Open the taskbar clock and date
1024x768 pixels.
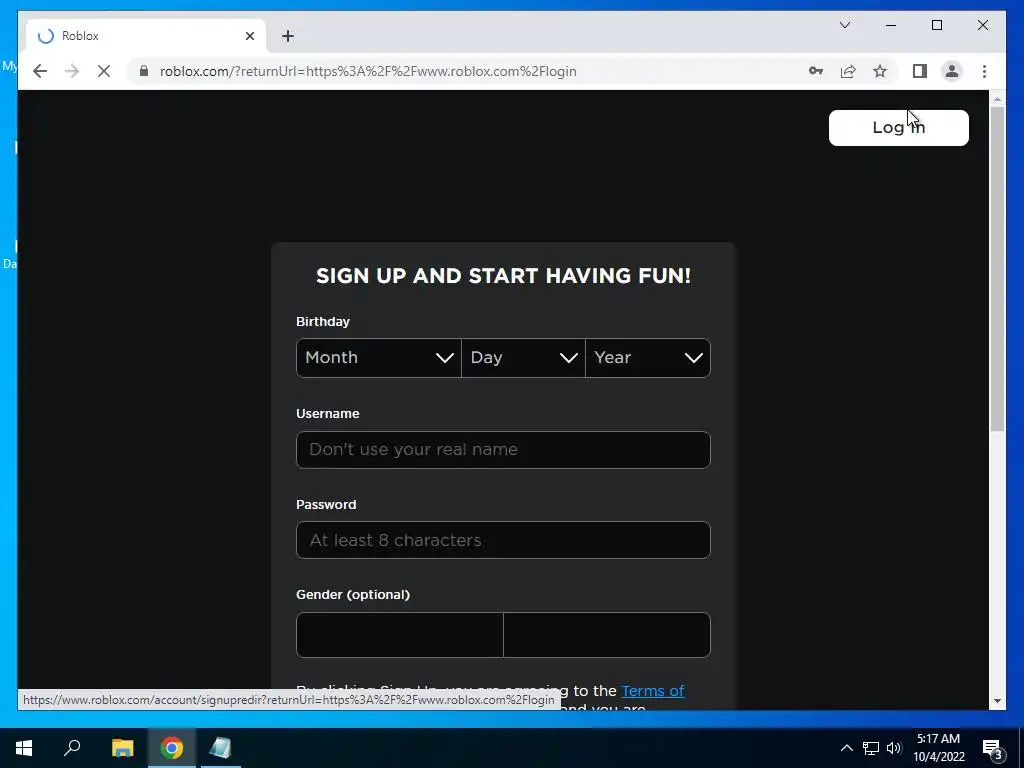click(x=939, y=748)
